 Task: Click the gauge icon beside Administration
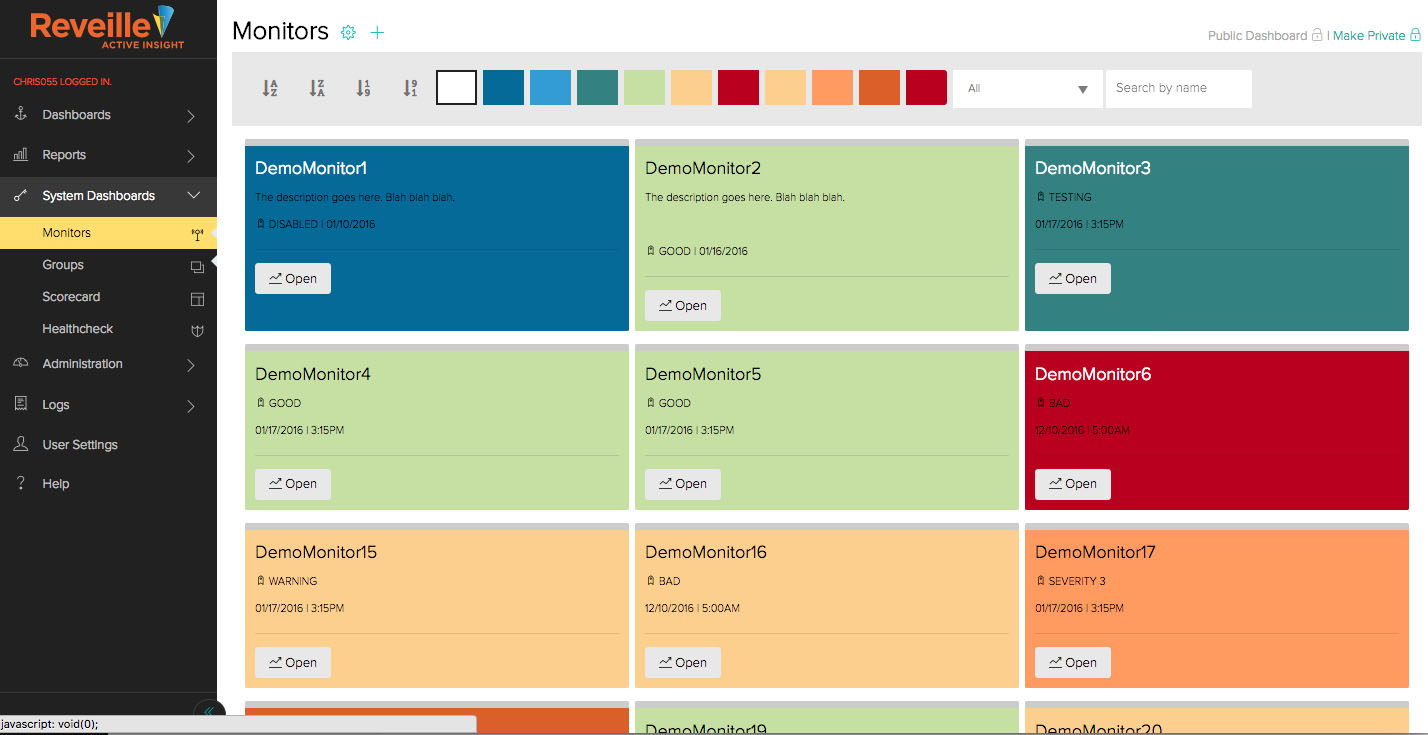coord(20,364)
